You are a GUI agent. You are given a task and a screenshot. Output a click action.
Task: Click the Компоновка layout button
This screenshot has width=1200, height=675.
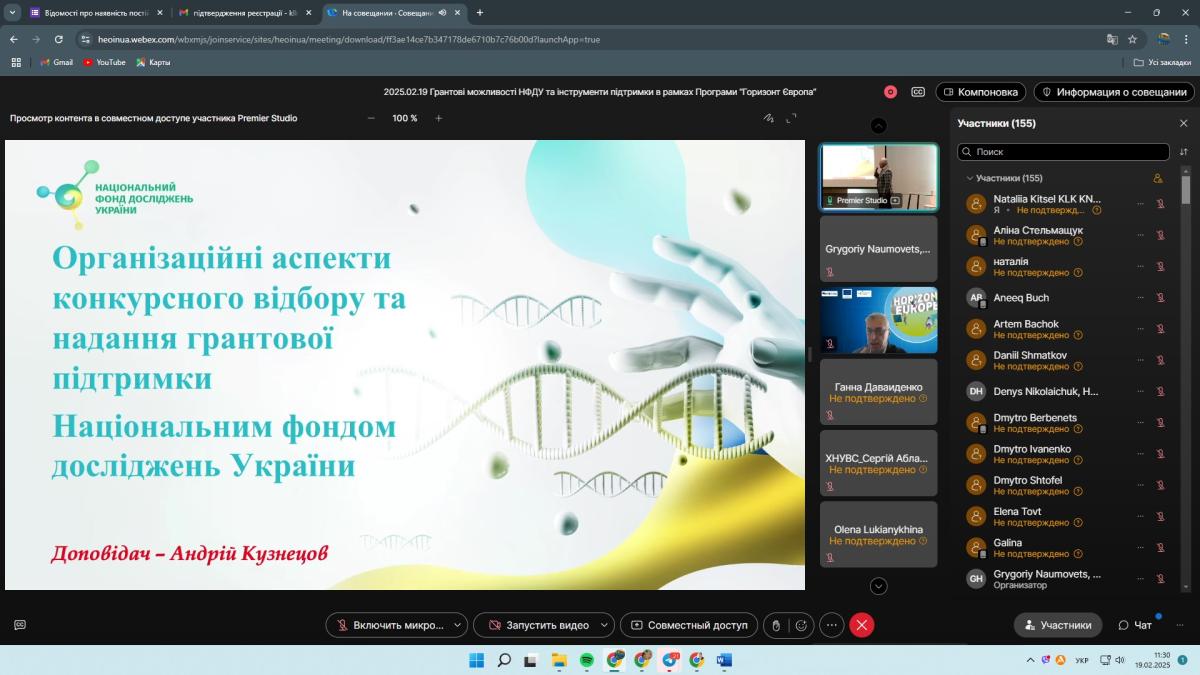pyautogui.click(x=980, y=92)
